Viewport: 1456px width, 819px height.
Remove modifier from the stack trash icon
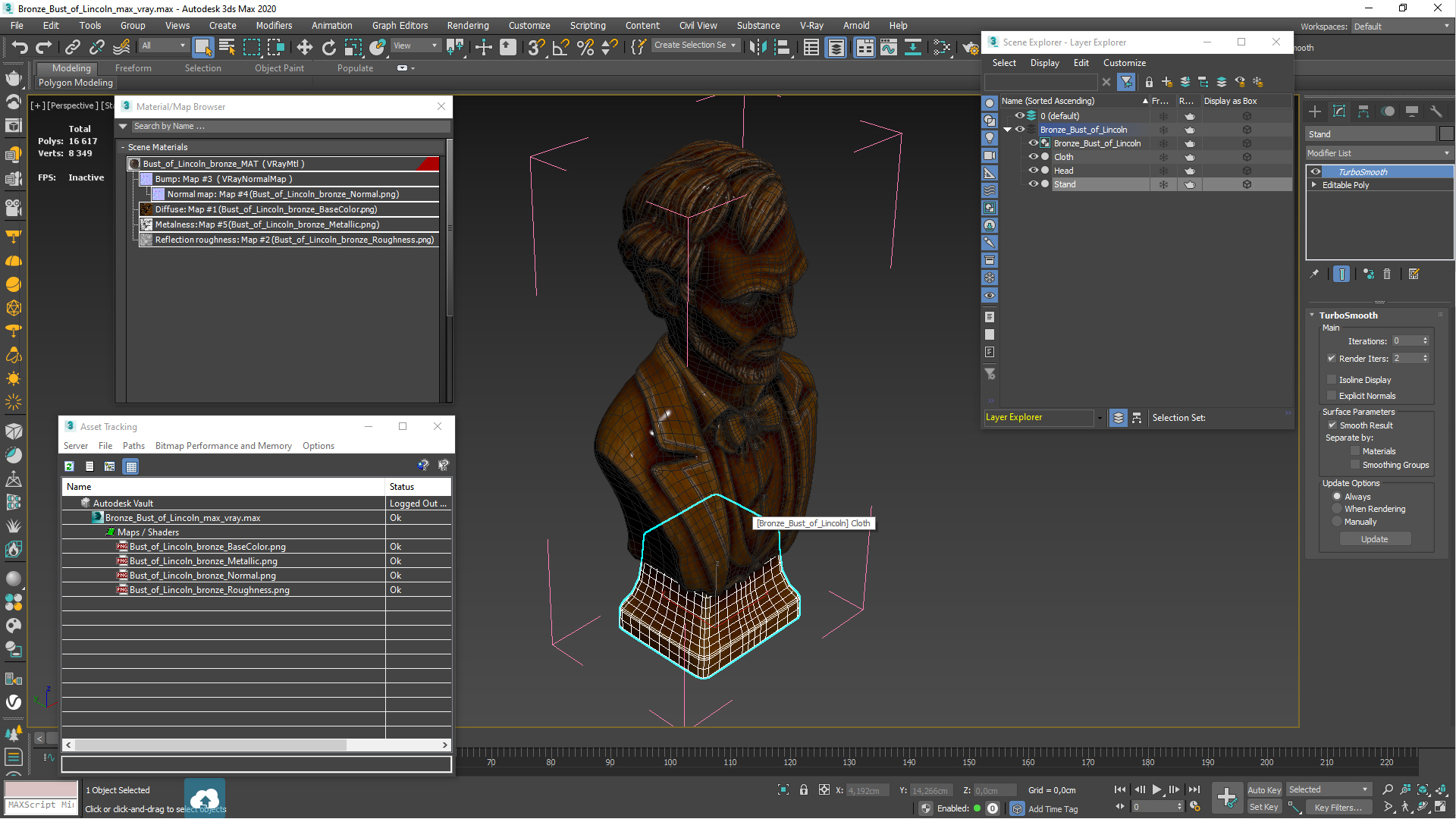click(x=1387, y=274)
